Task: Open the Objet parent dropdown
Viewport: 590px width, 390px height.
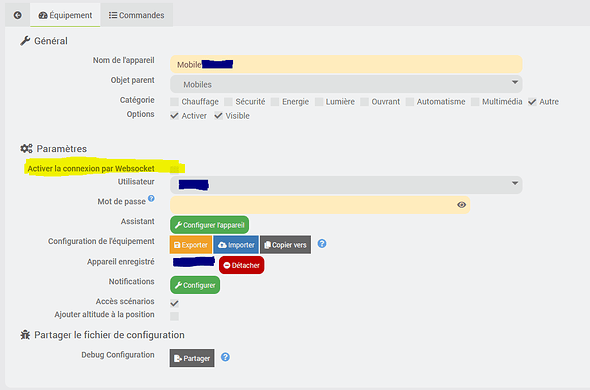Action: pyautogui.click(x=346, y=84)
